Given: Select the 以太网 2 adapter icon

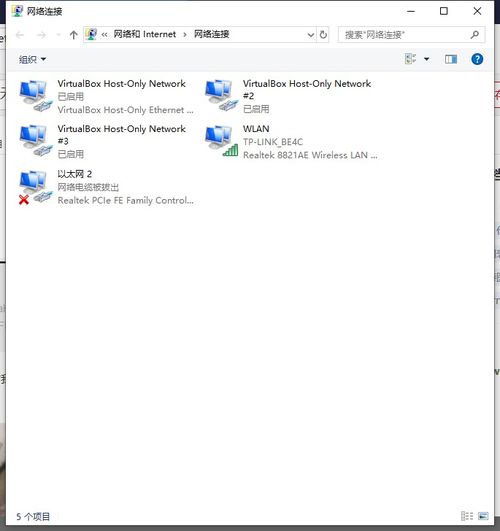Looking at the screenshot, I should [36, 187].
